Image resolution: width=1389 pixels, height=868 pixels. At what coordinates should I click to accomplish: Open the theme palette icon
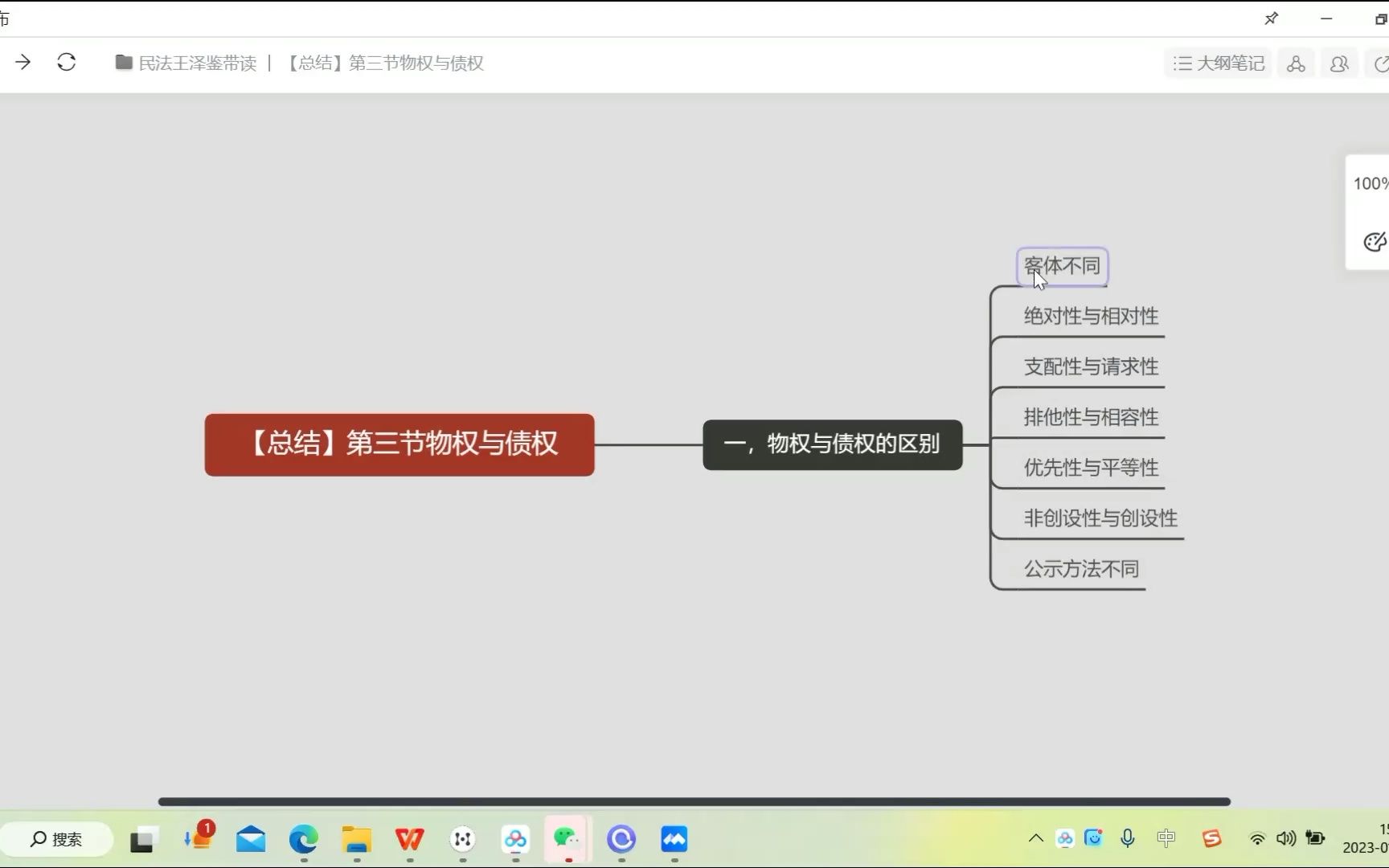(1375, 241)
